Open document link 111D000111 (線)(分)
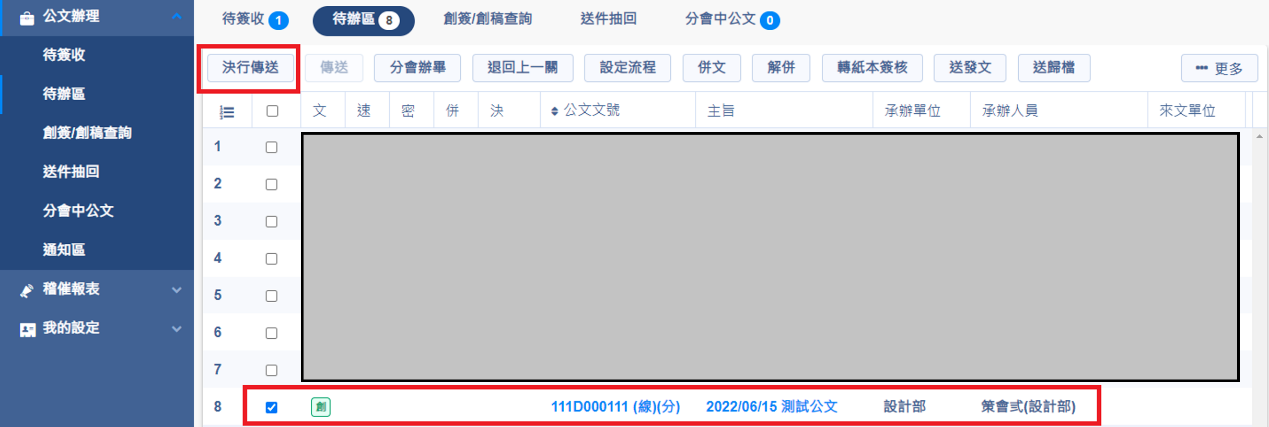Image resolution: width=1269 pixels, height=427 pixels. tap(615, 407)
